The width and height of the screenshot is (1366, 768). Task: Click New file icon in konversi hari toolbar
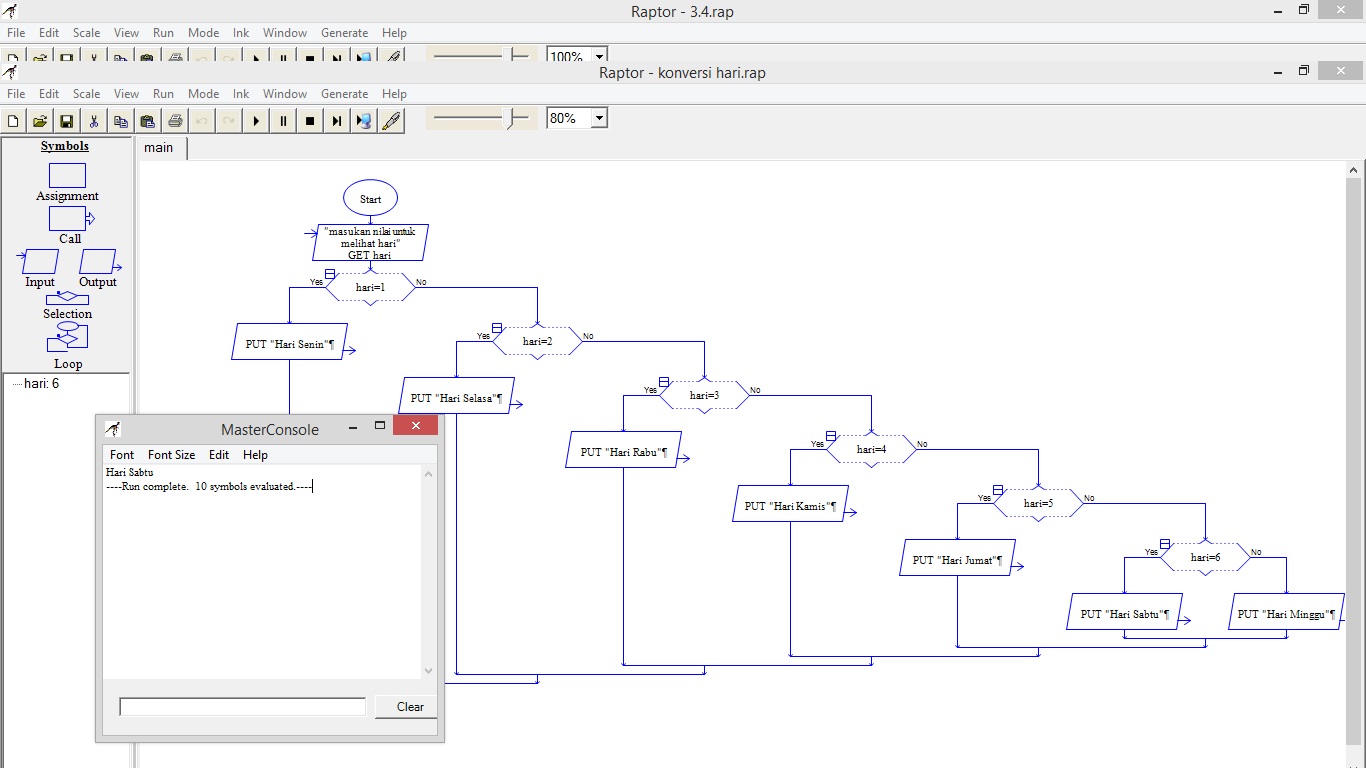coord(13,121)
